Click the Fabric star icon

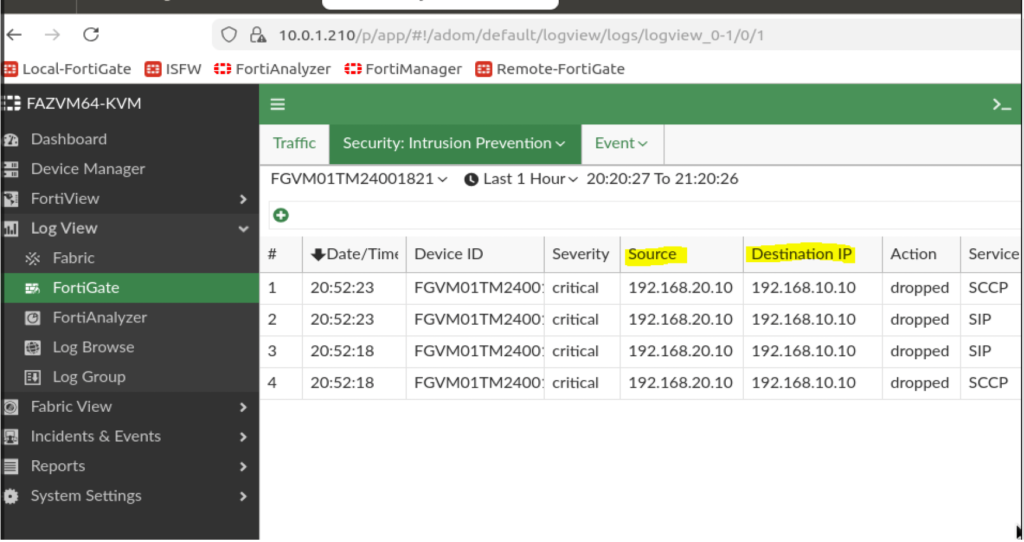point(33,258)
